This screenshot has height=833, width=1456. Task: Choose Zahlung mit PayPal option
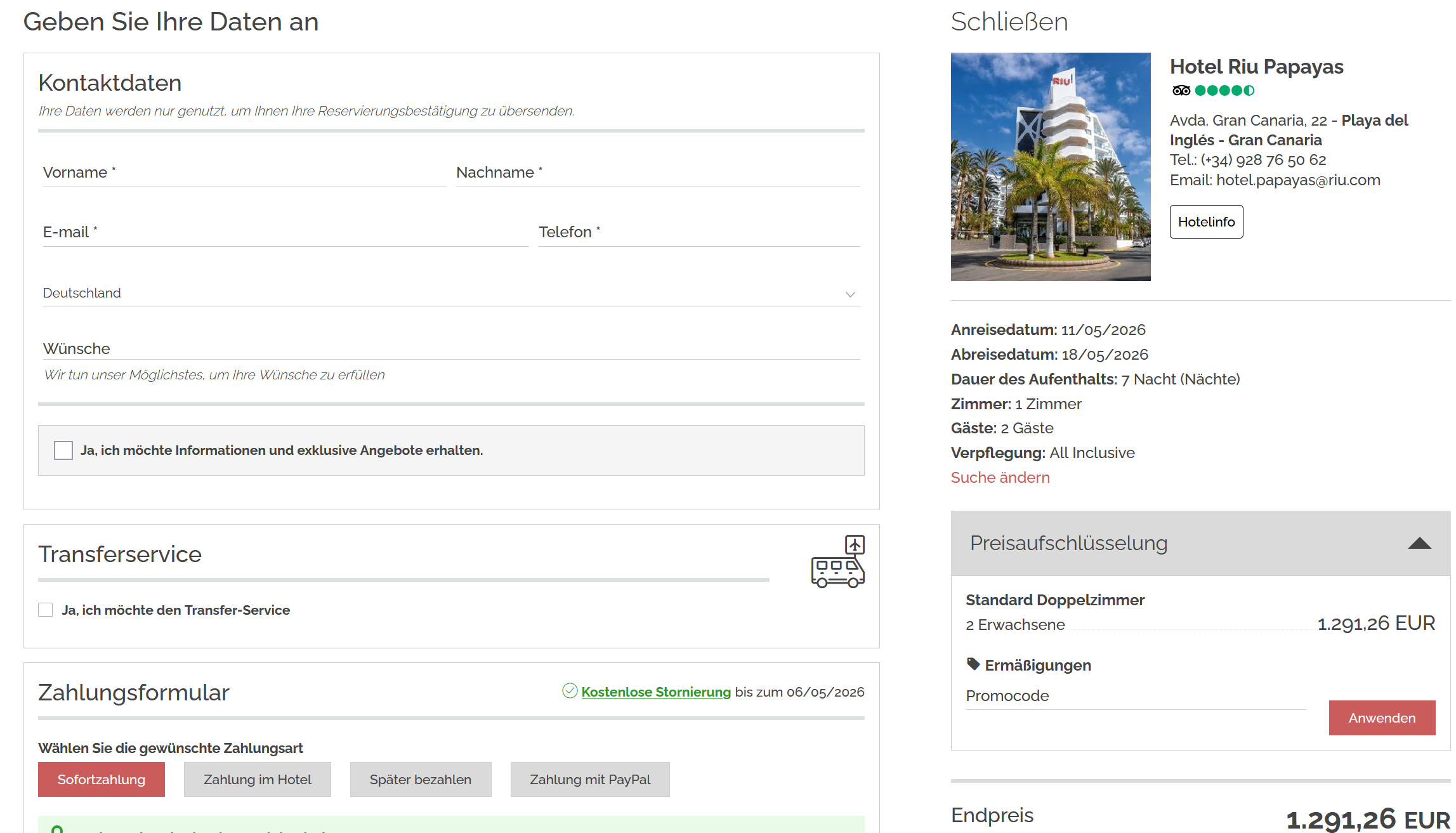tap(590, 779)
